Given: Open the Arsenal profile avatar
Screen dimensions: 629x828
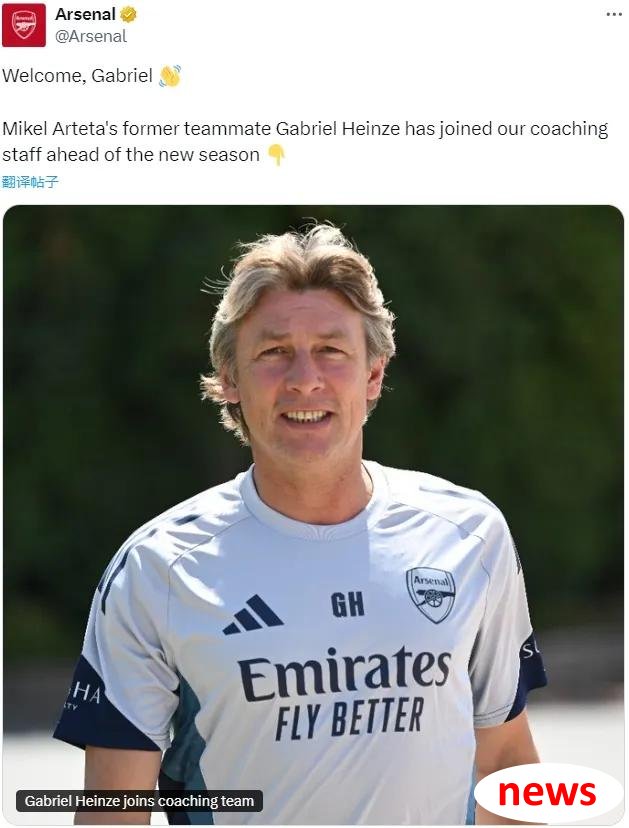Looking at the screenshot, I should (24, 25).
